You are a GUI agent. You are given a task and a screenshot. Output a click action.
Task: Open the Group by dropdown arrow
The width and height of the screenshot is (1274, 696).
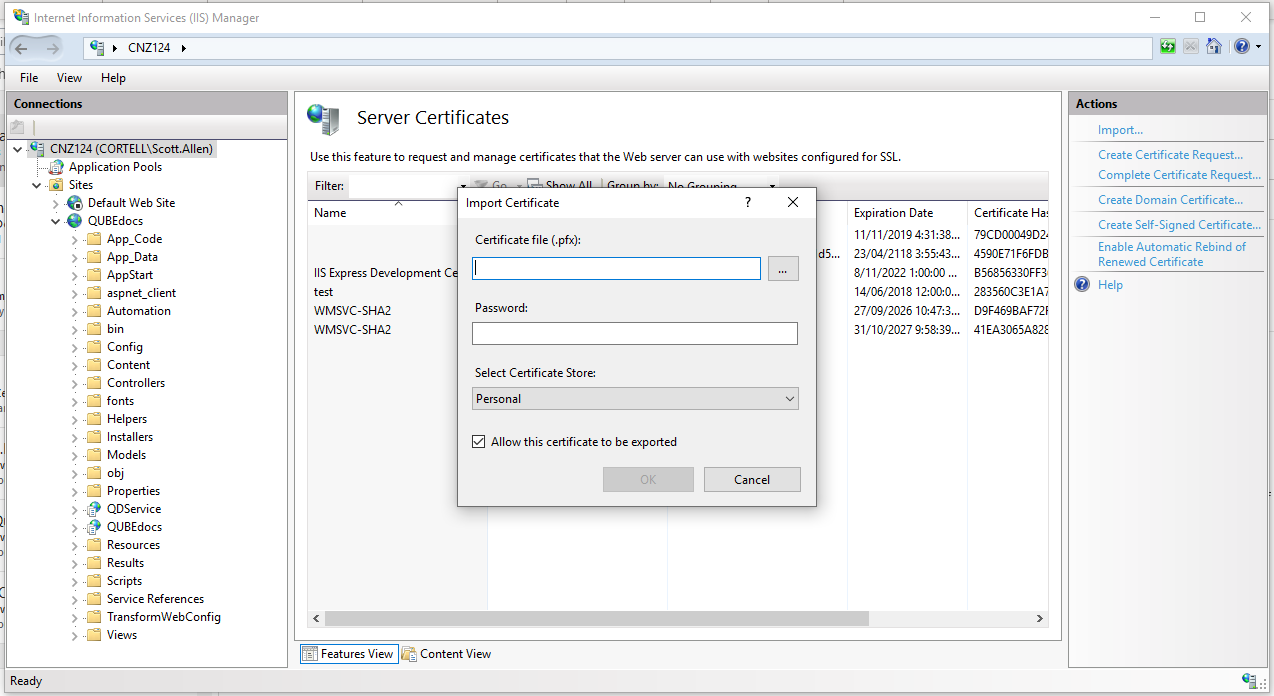click(x=773, y=186)
